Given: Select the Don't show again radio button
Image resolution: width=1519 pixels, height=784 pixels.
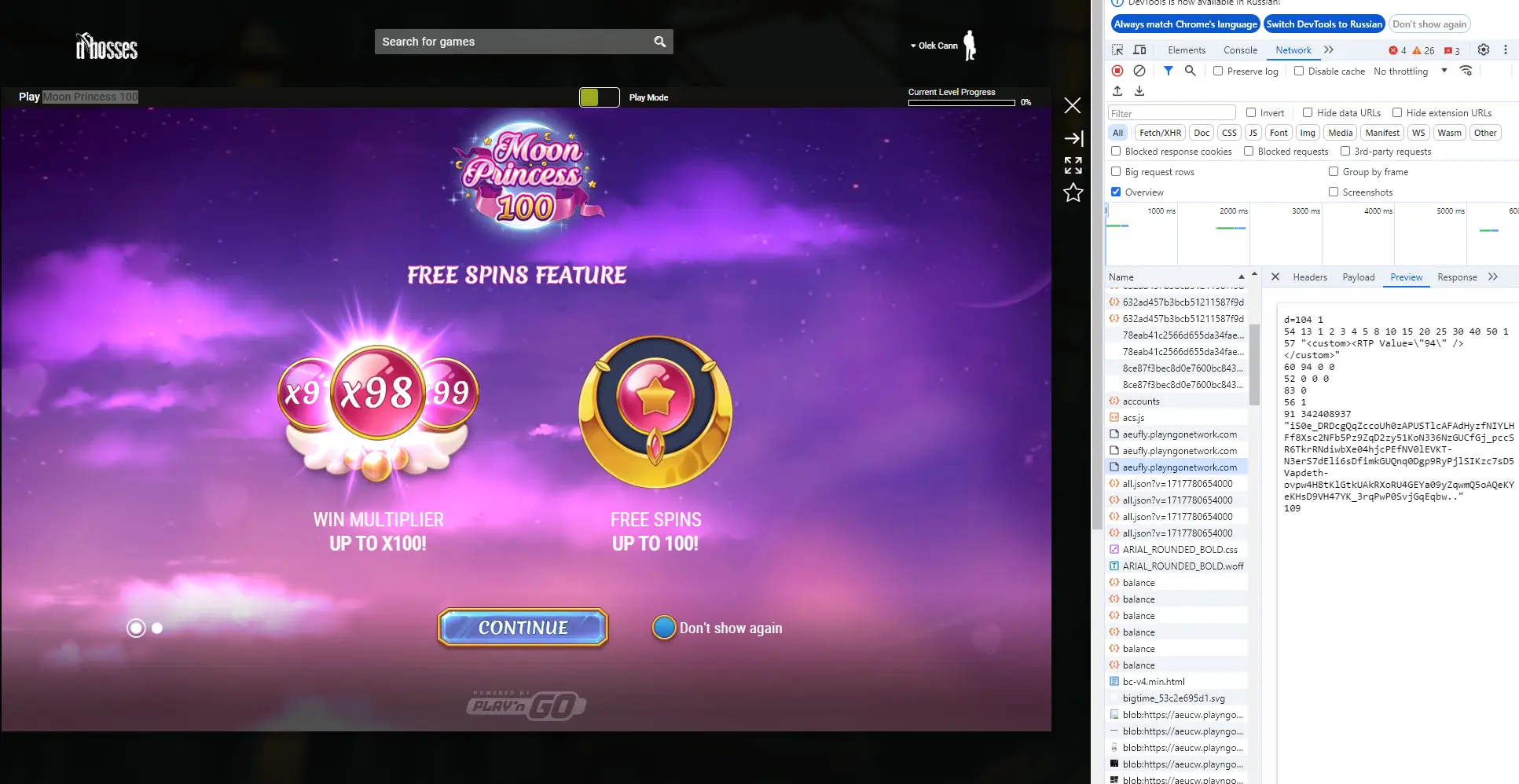Looking at the screenshot, I should point(664,628).
